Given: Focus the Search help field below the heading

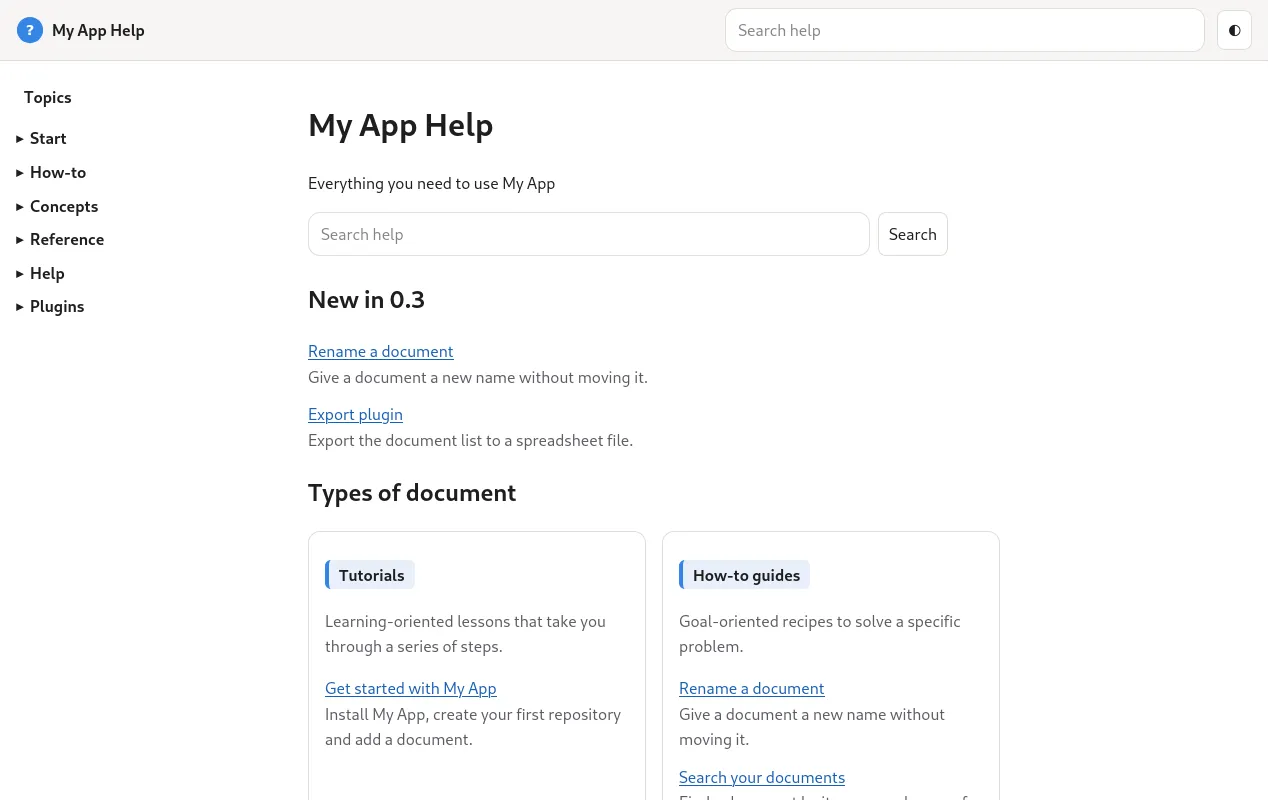Looking at the screenshot, I should tap(588, 234).
